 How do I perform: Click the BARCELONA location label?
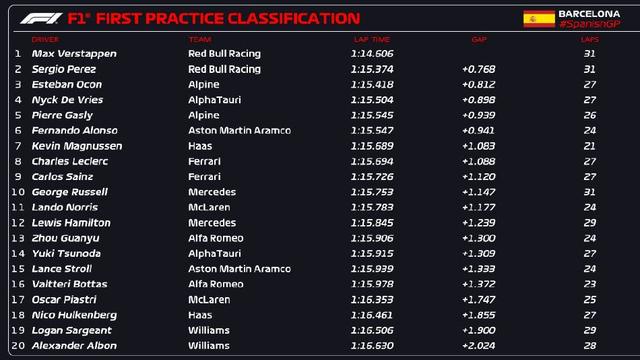click(589, 14)
